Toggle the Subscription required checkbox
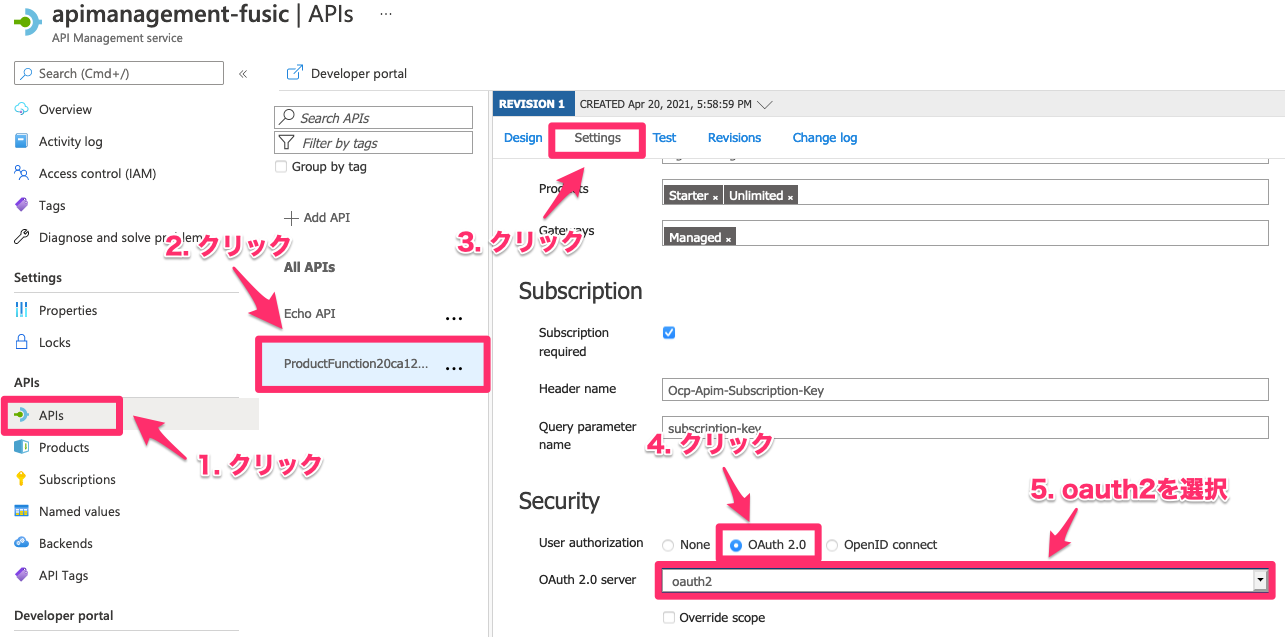Viewport: 1285px width, 637px height. point(669,333)
